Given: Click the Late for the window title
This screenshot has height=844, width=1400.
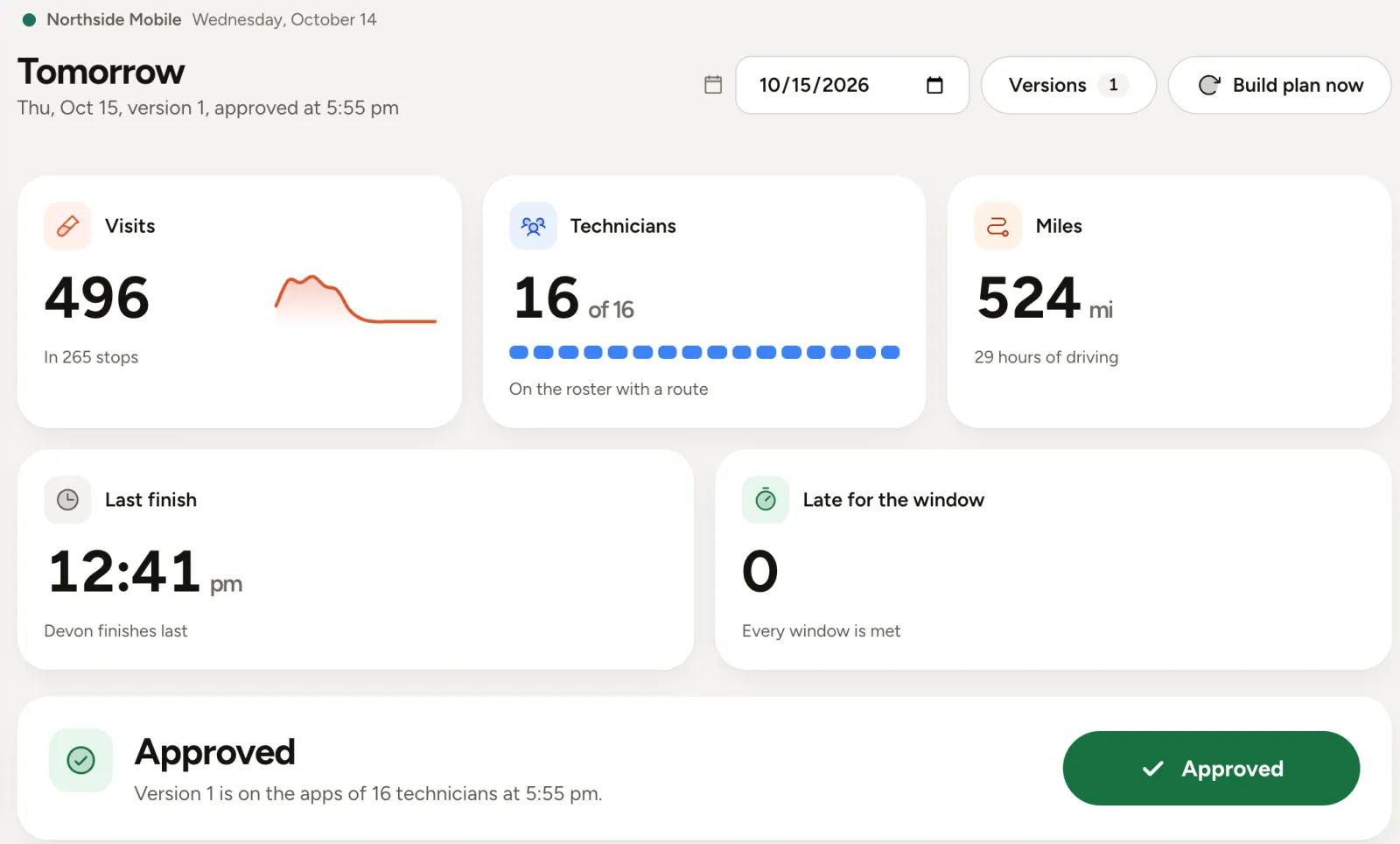Looking at the screenshot, I should 893,500.
